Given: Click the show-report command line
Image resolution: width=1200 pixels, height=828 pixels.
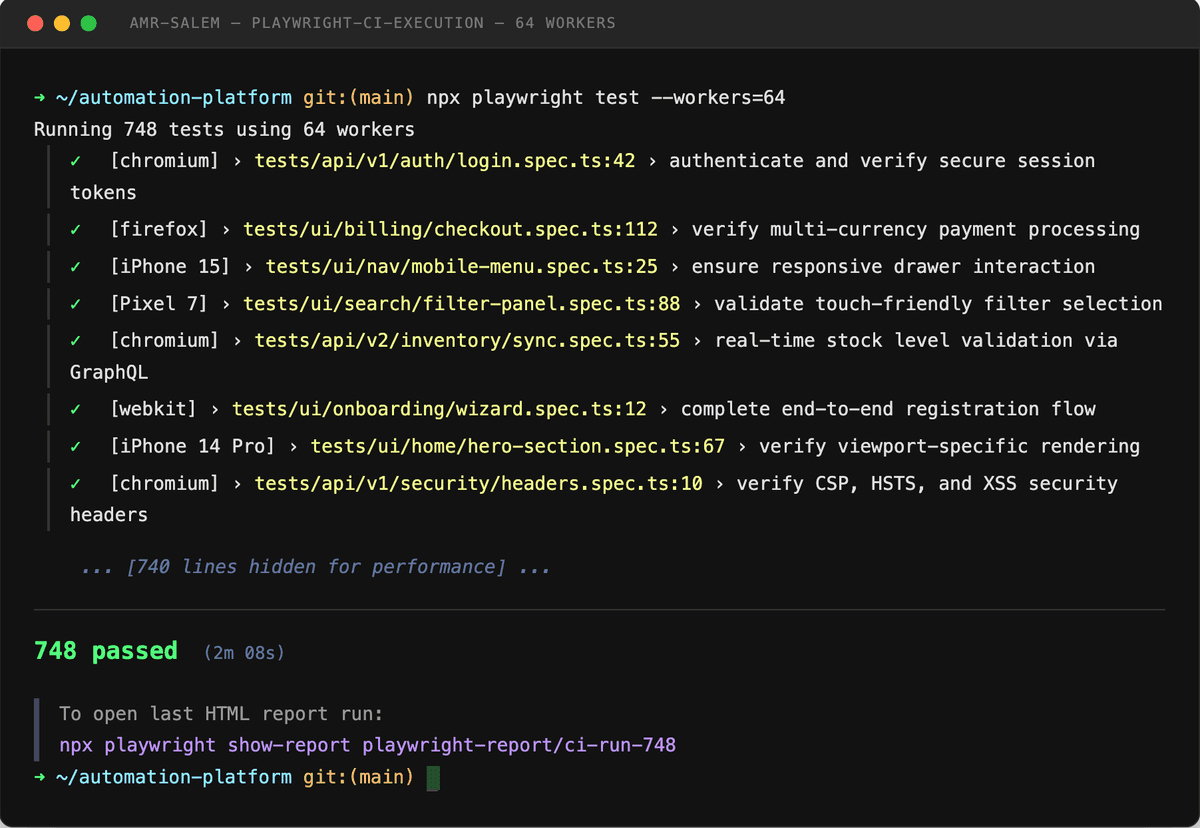Looking at the screenshot, I should pyautogui.click(x=367, y=745).
